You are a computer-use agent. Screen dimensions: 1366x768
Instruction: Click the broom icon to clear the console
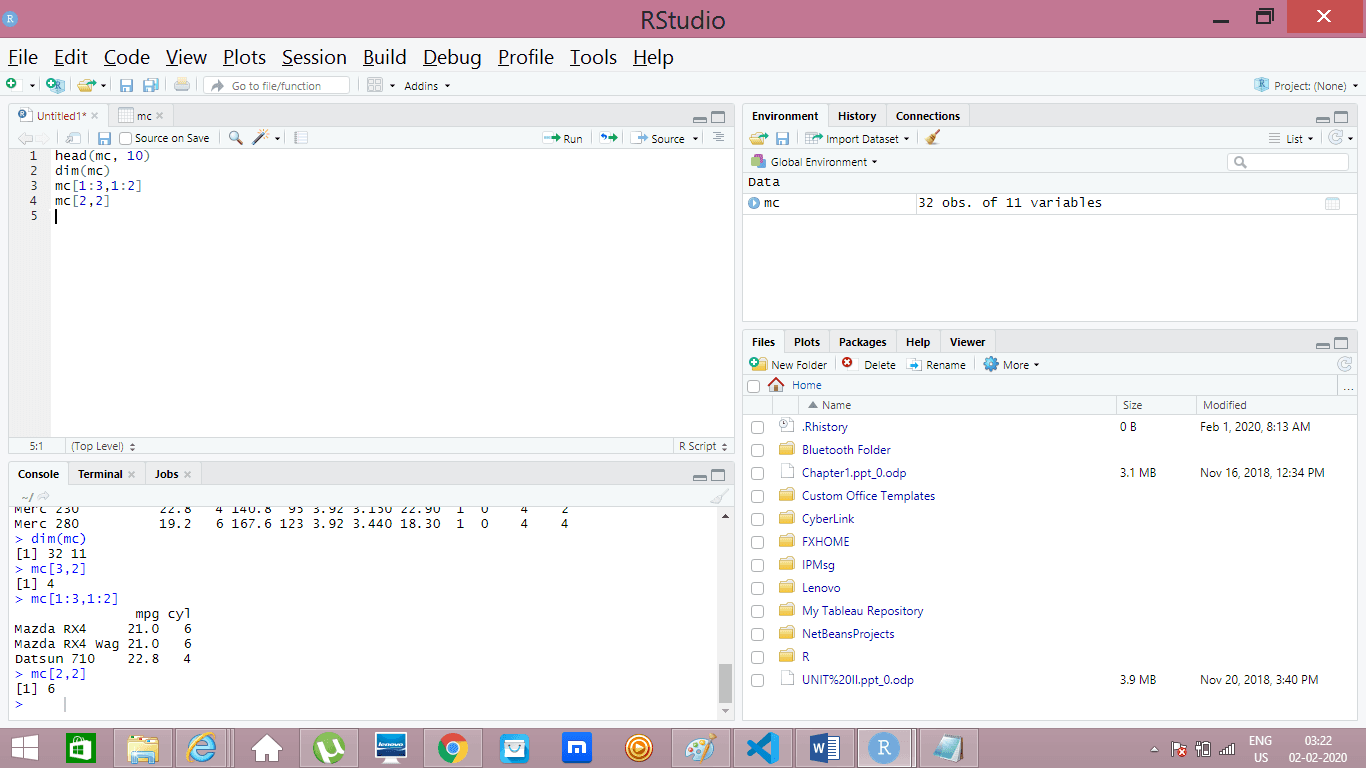pyautogui.click(x=717, y=497)
